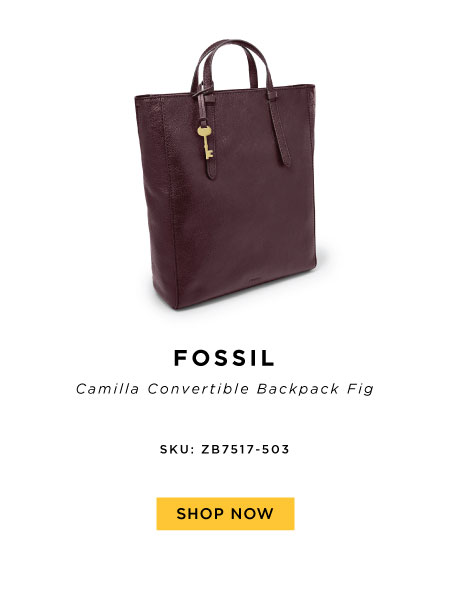Click the word "Backpack" in product title
The image size is (451, 601).
(298, 389)
